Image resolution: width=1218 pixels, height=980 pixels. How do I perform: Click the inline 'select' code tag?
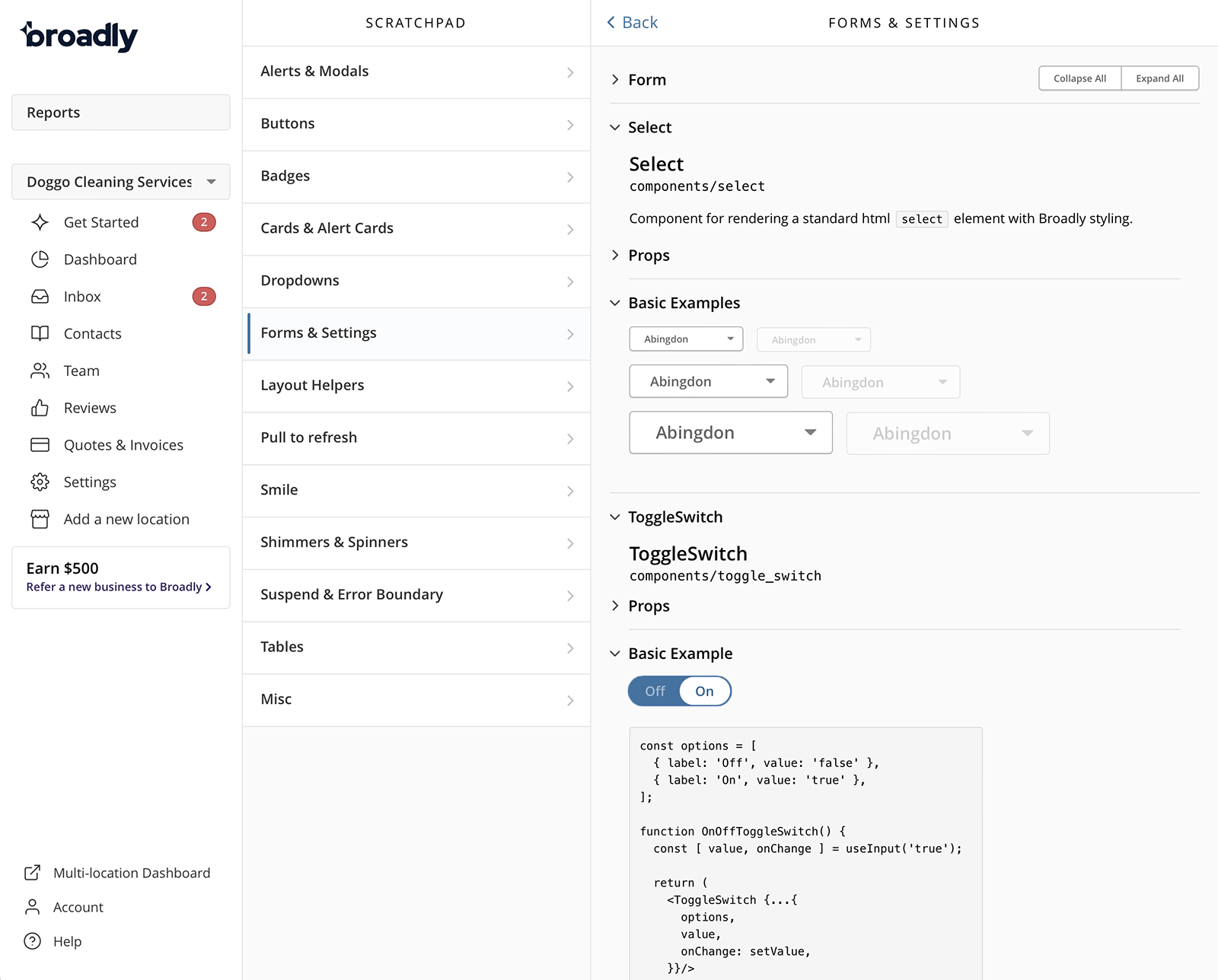(922, 219)
